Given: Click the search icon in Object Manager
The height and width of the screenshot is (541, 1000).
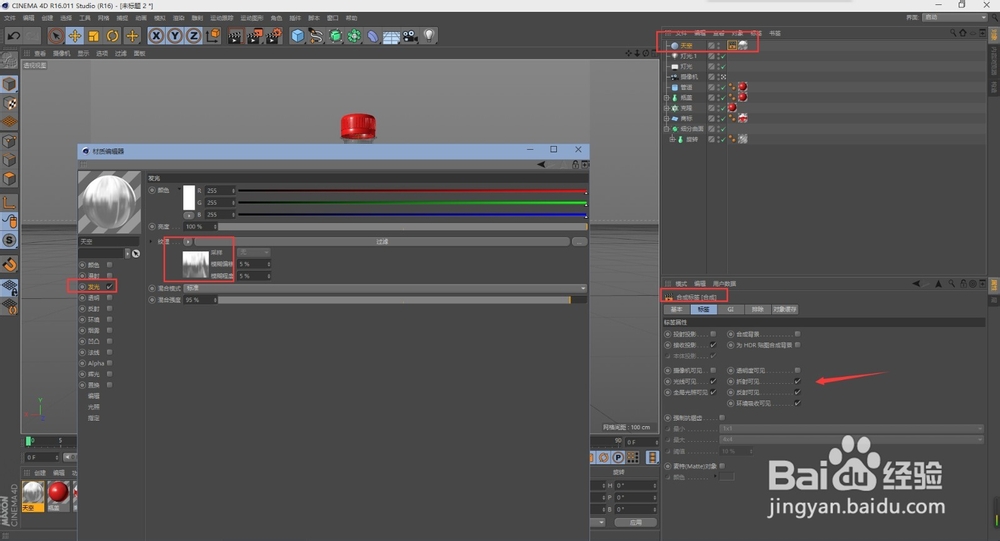Looking at the screenshot, I should (x=953, y=33).
